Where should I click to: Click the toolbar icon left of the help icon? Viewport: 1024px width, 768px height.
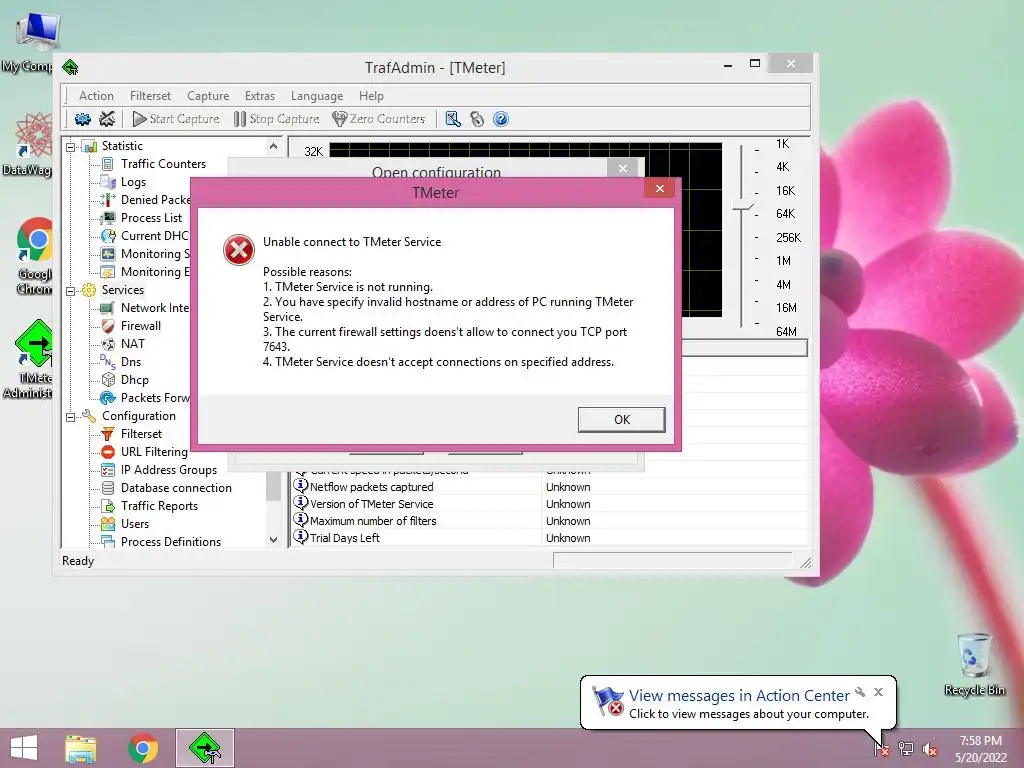point(477,119)
